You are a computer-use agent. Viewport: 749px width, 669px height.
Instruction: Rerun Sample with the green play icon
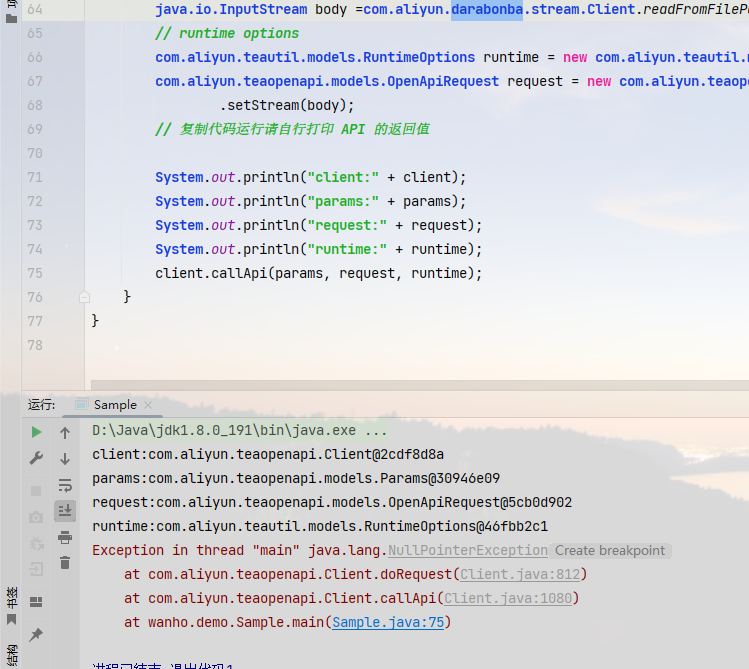36,432
